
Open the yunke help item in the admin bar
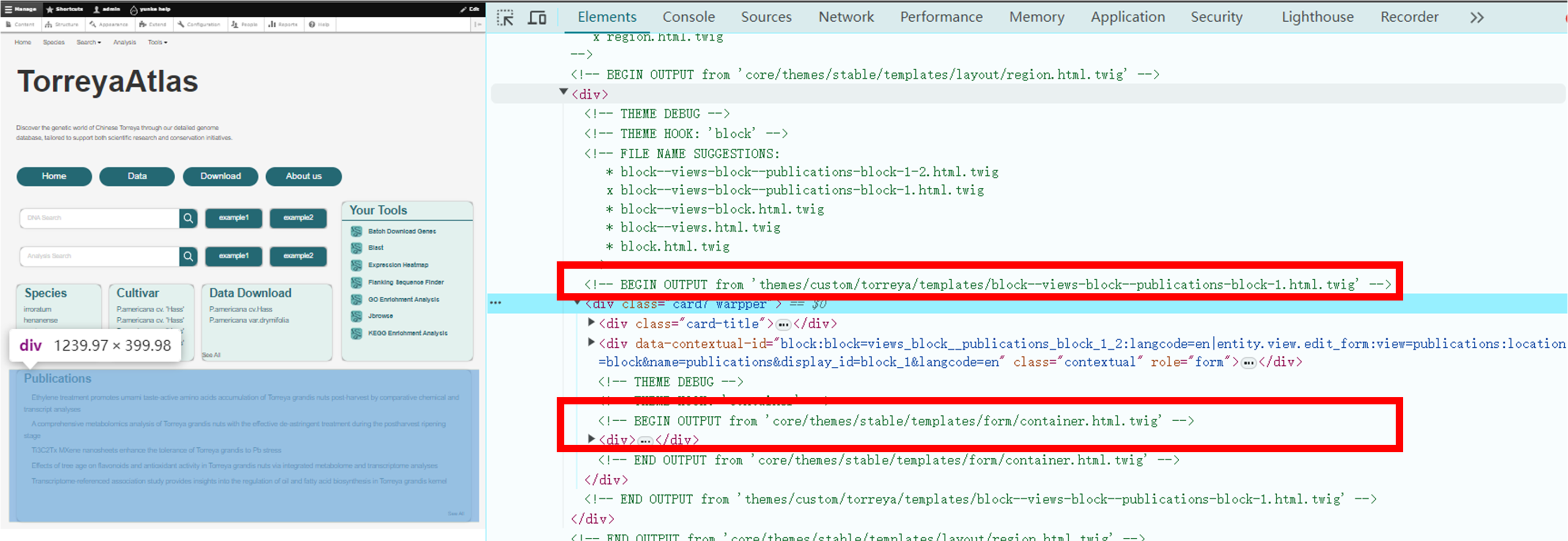pyautogui.click(x=150, y=9)
